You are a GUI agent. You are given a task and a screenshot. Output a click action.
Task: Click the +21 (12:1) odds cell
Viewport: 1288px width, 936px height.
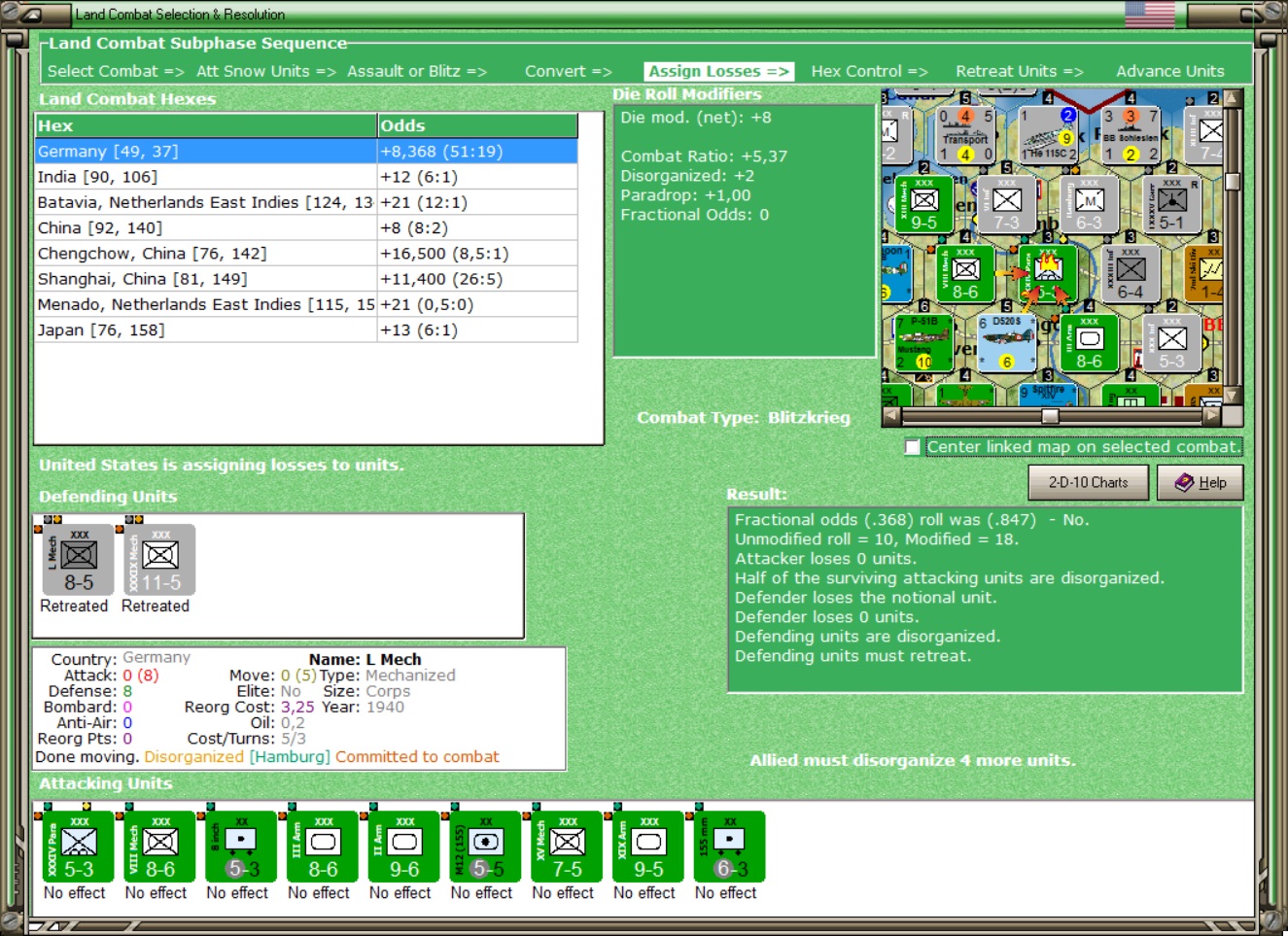(x=477, y=202)
